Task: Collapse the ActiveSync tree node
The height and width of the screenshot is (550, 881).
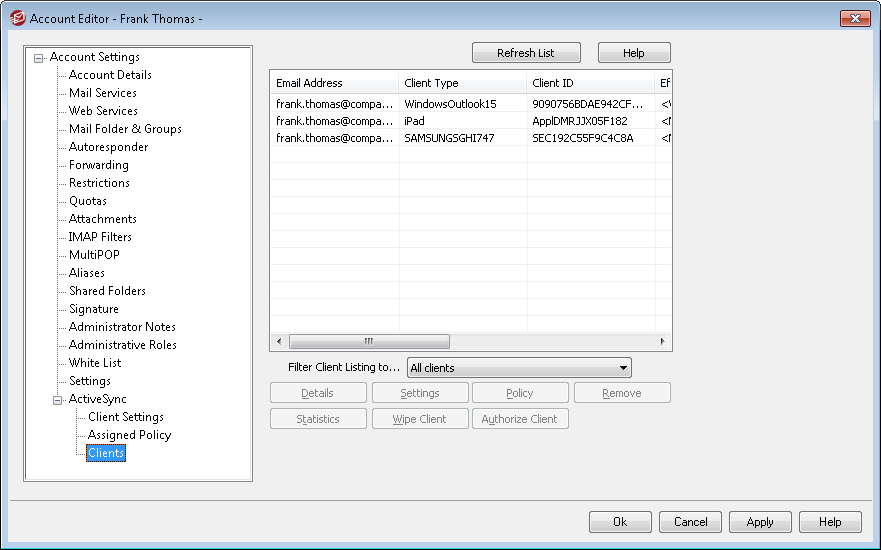Action: 58,399
